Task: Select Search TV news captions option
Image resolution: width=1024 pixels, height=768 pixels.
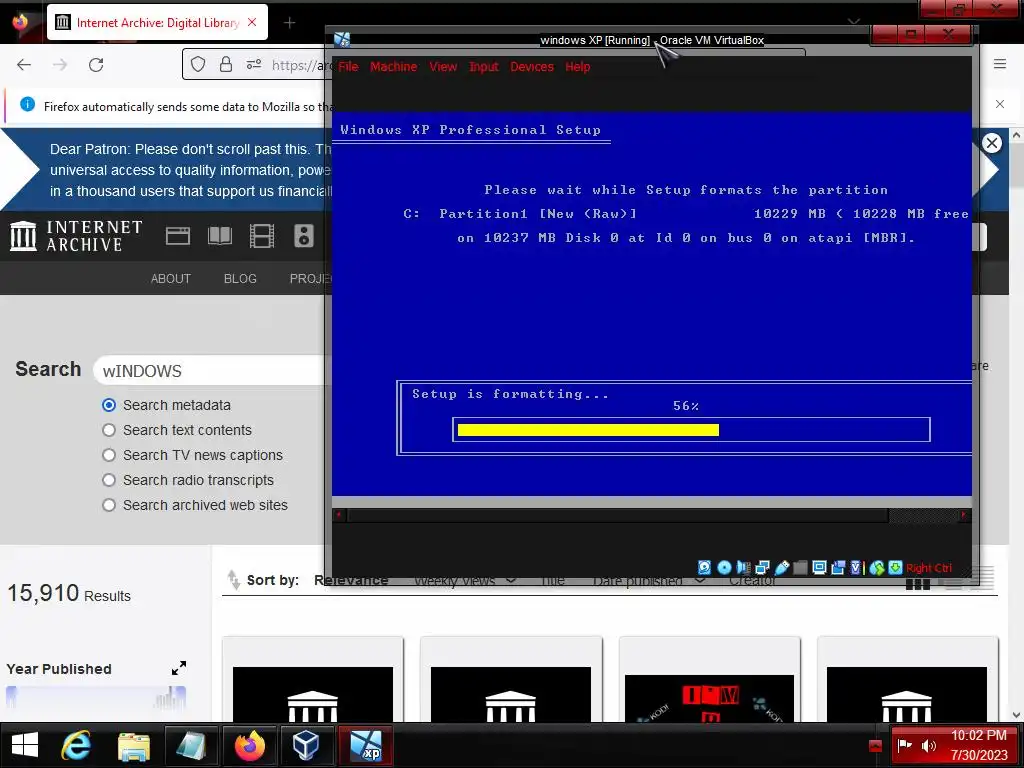Action: click(x=109, y=455)
